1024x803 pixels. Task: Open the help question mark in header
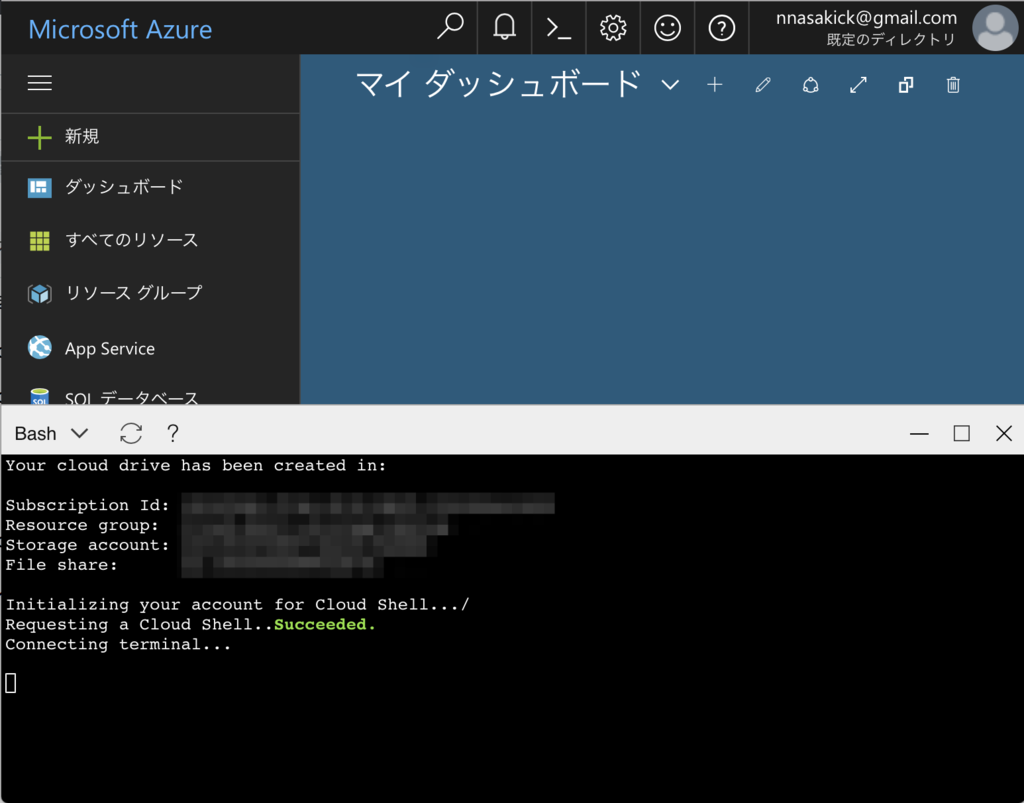pyautogui.click(x=721, y=28)
